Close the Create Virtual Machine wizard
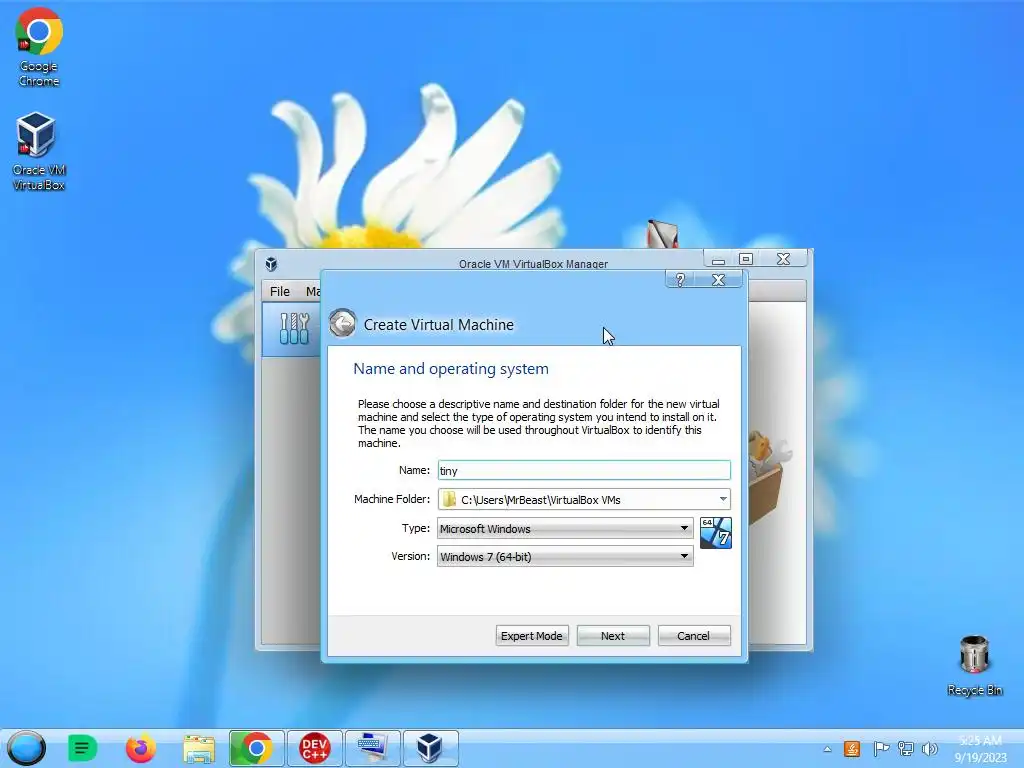 tap(718, 280)
